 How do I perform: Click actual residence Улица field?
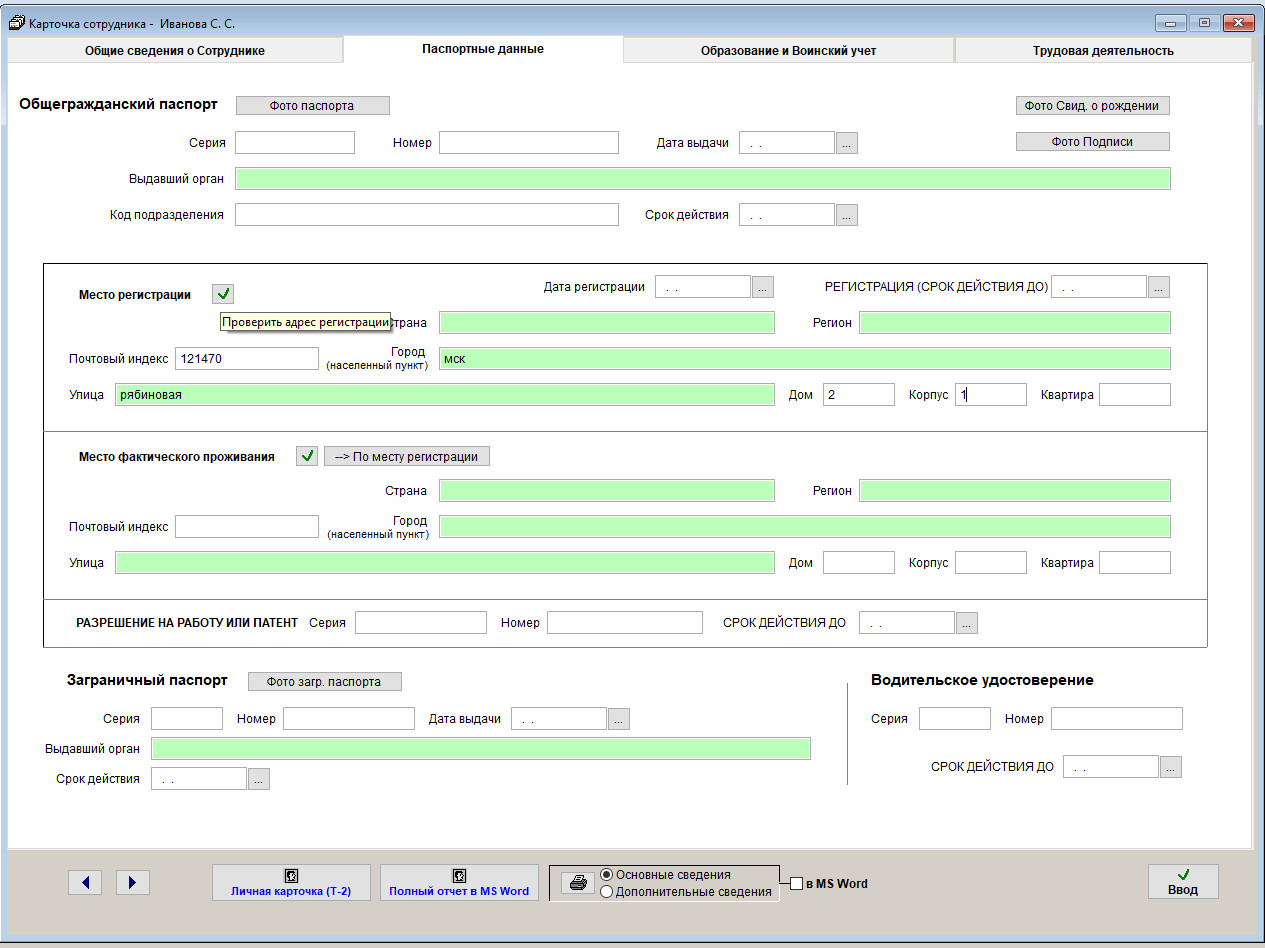point(445,563)
